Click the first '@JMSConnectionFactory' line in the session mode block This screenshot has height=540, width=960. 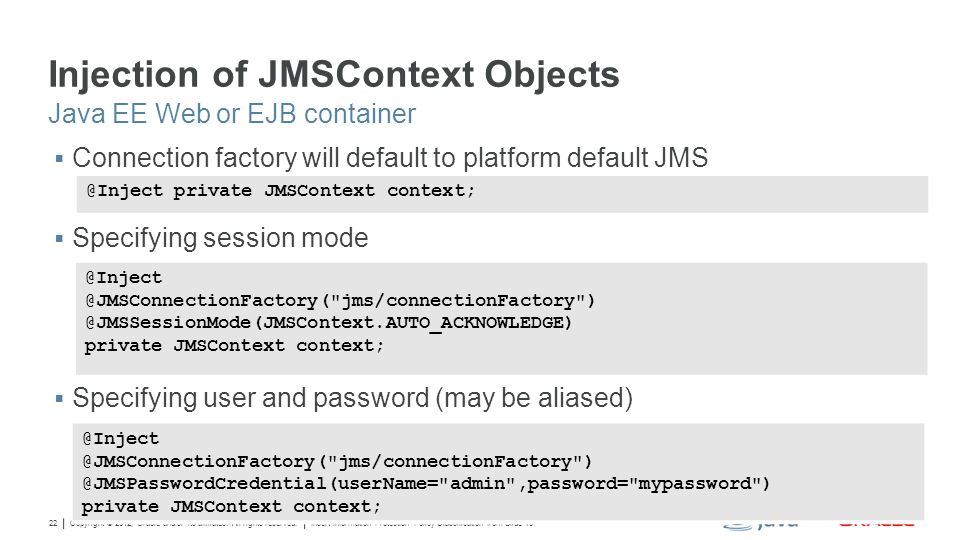point(340,301)
